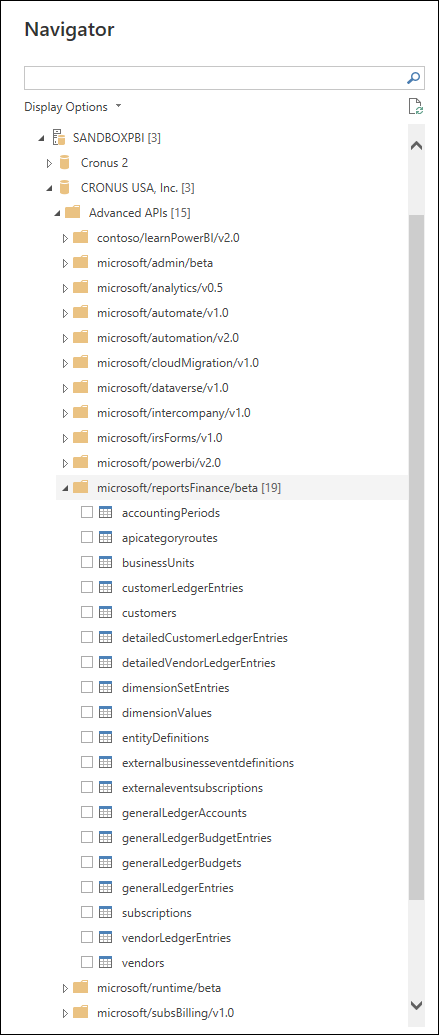Click the microsoft/powerbi/v2.0 folder icon
439x1035 pixels.
click(81, 463)
